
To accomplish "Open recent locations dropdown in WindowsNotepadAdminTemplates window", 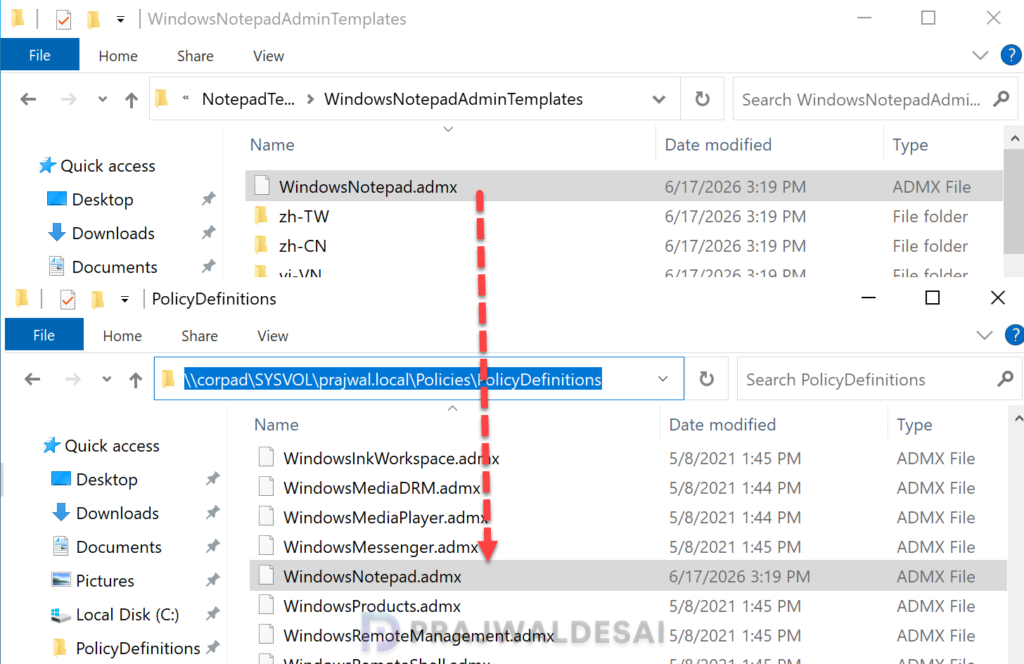I will [x=103, y=100].
